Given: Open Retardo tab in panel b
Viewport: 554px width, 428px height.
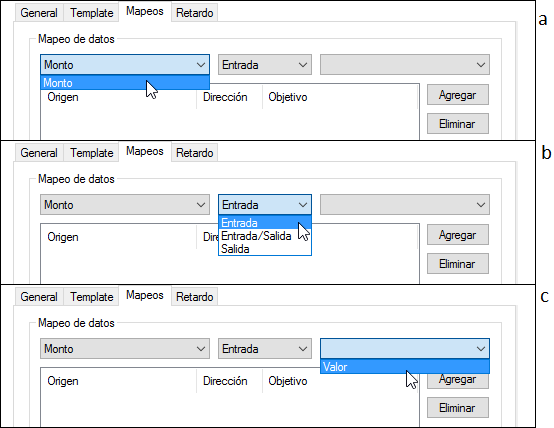Looking at the screenshot, I should (194, 153).
